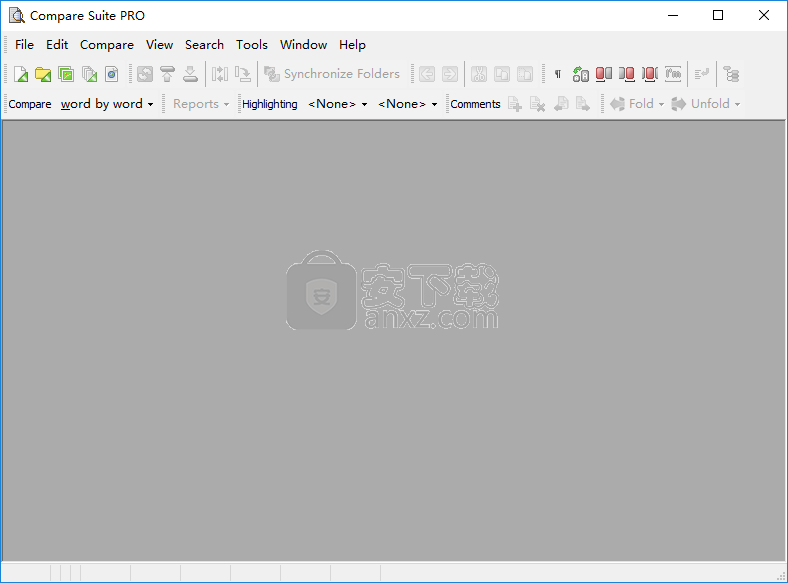The image size is (788, 583).
Task: Click the Compare Suite PRO title icon
Action: (17, 16)
